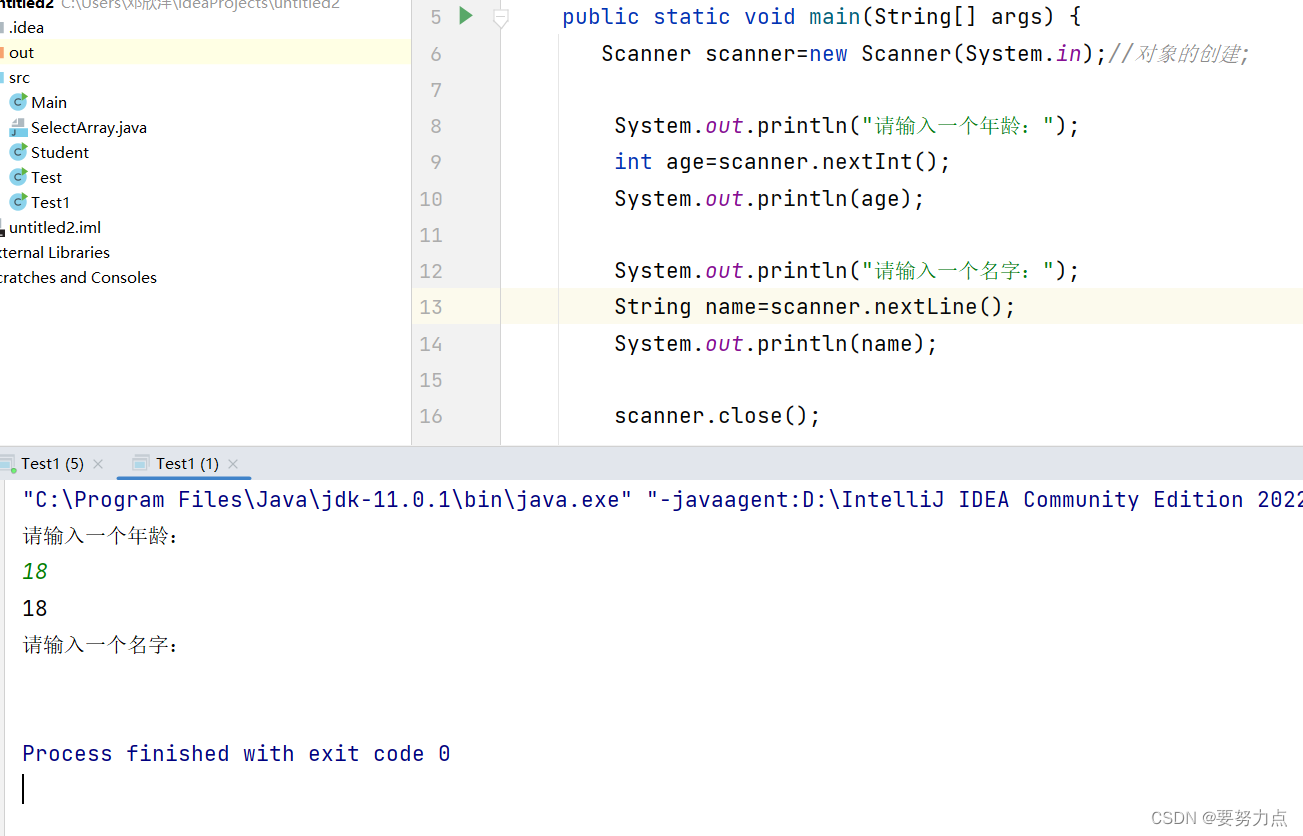The width and height of the screenshot is (1303, 836).
Task: Open Test class in project tree
Action: tap(46, 177)
